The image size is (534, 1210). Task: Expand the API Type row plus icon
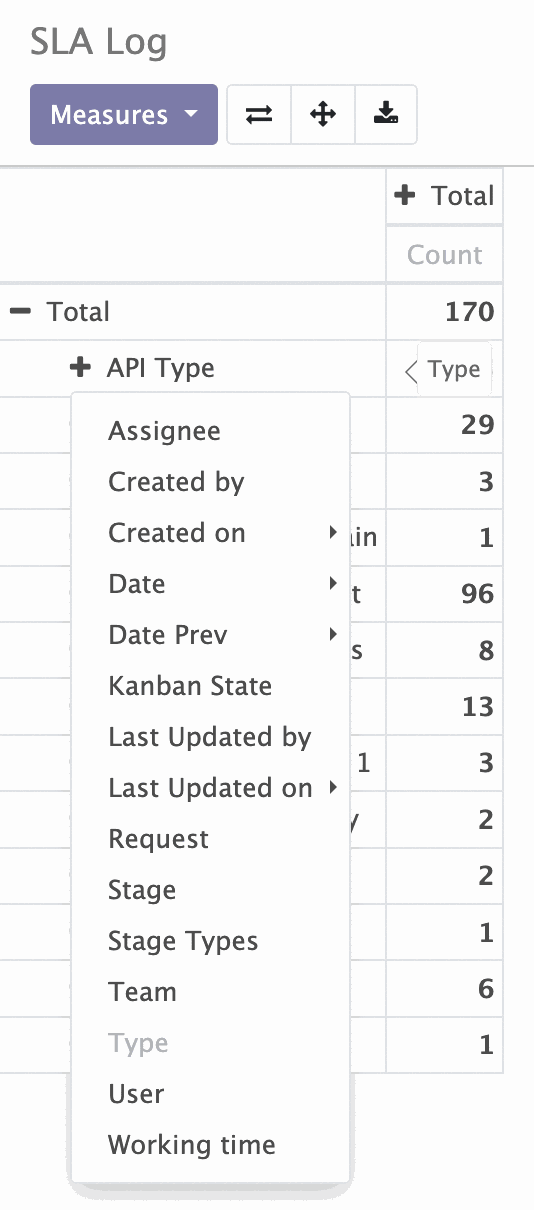(x=80, y=368)
